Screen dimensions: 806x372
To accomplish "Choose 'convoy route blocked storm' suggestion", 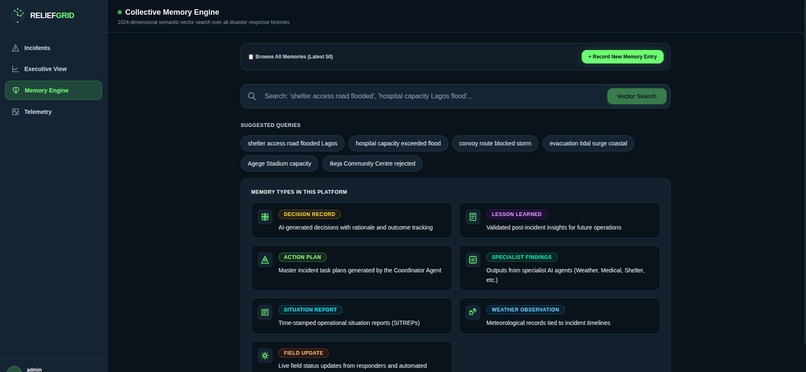I will [x=495, y=143].
